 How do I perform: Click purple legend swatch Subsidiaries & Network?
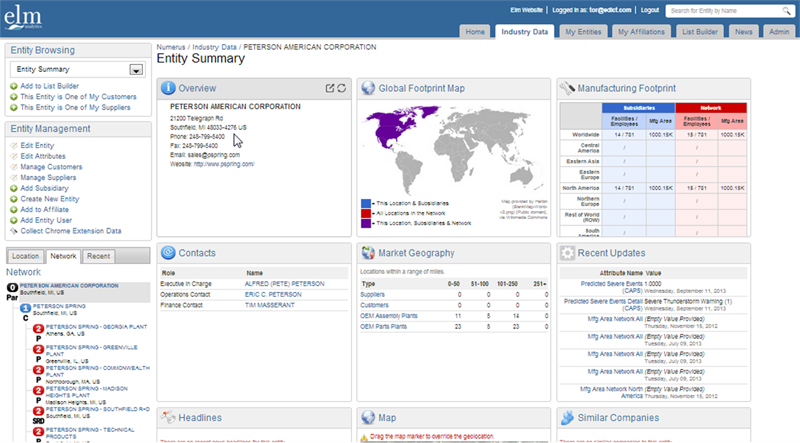tap(366, 224)
